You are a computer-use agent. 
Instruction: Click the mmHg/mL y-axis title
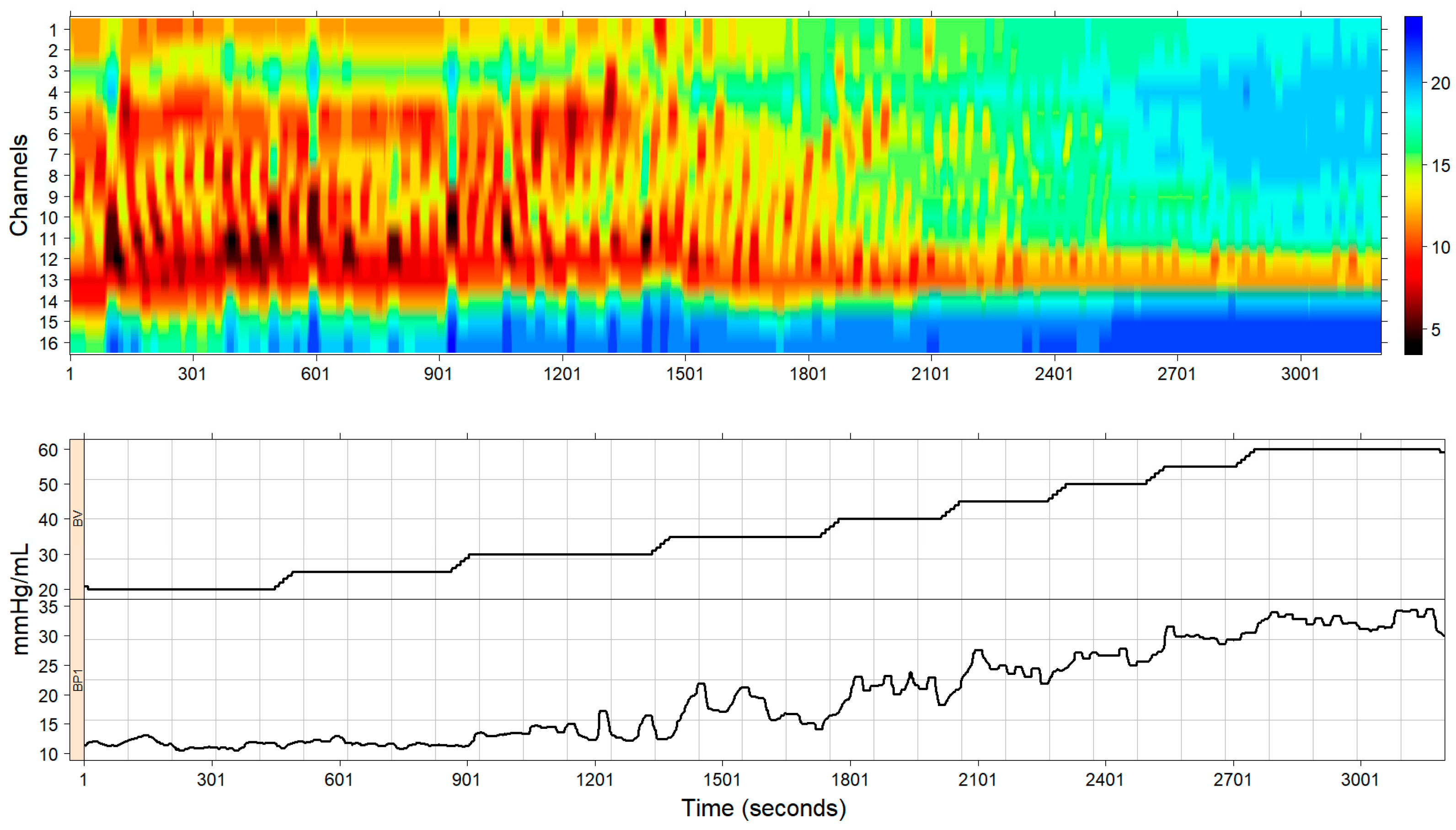coord(20,598)
